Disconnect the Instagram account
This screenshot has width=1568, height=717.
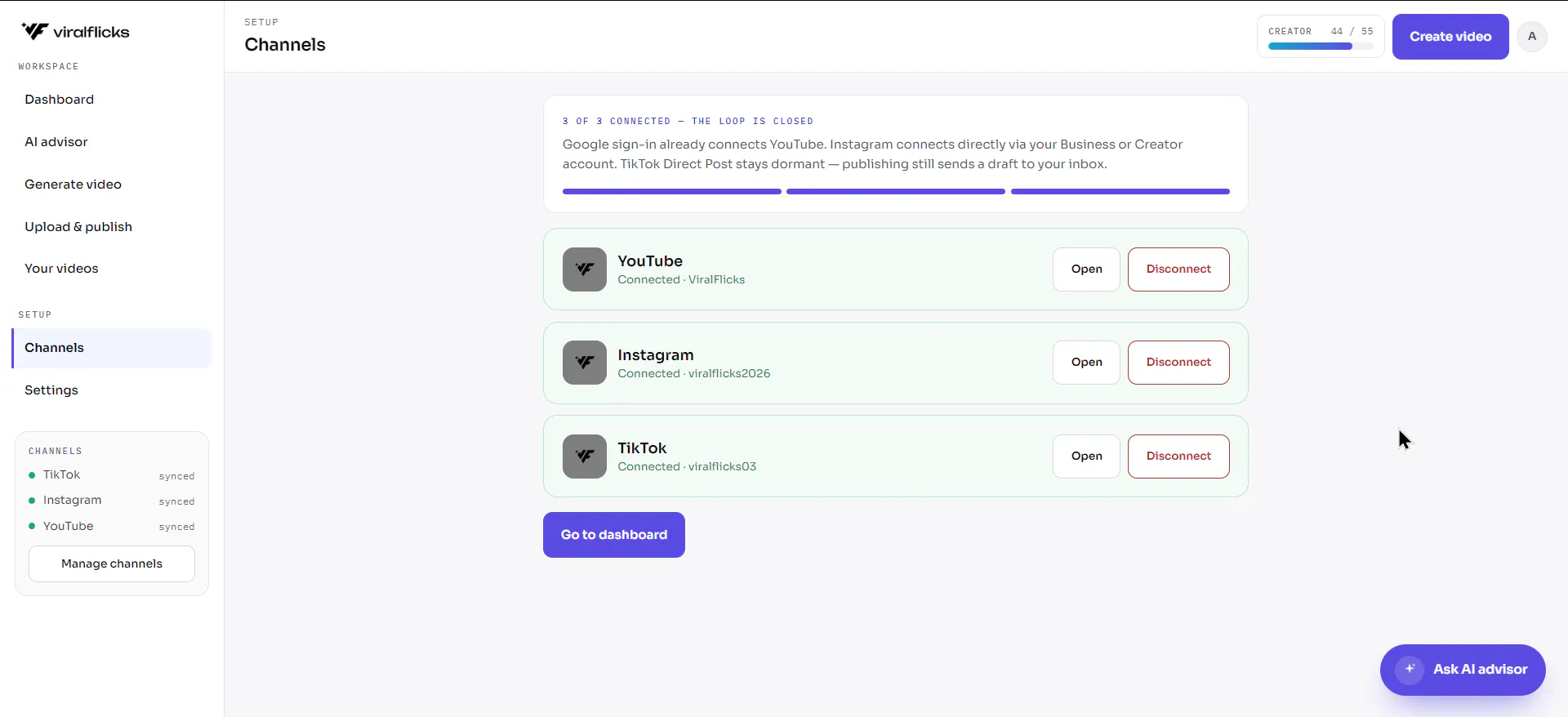[x=1178, y=363]
